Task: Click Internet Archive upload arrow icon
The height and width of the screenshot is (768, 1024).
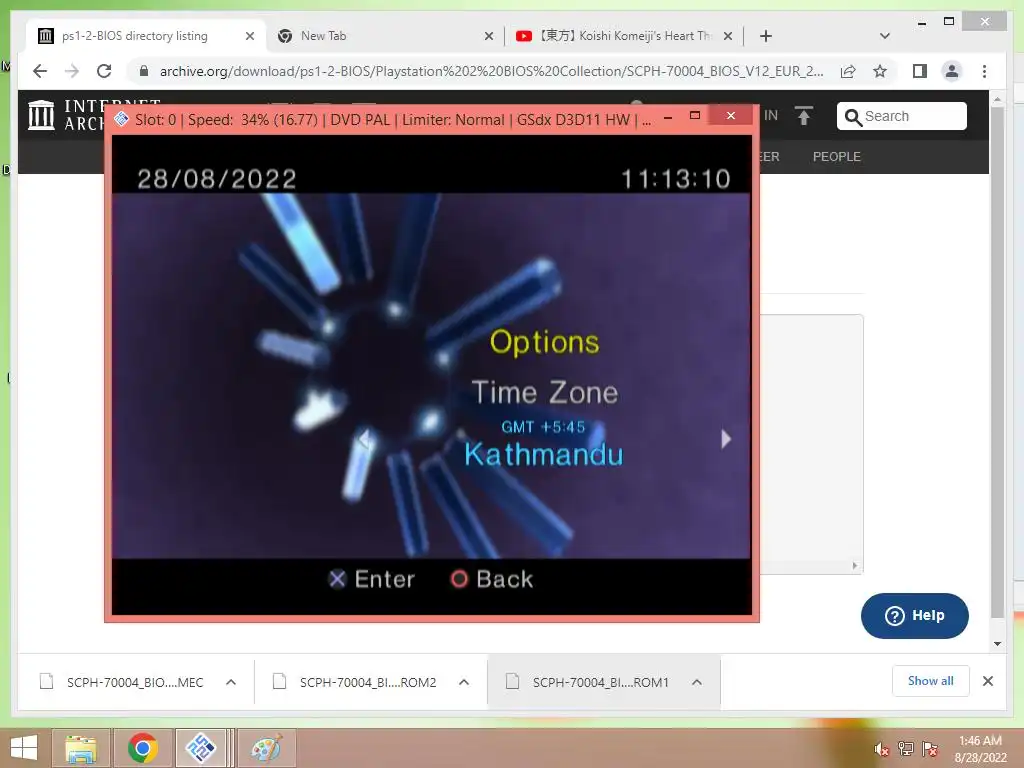Action: [x=804, y=116]
